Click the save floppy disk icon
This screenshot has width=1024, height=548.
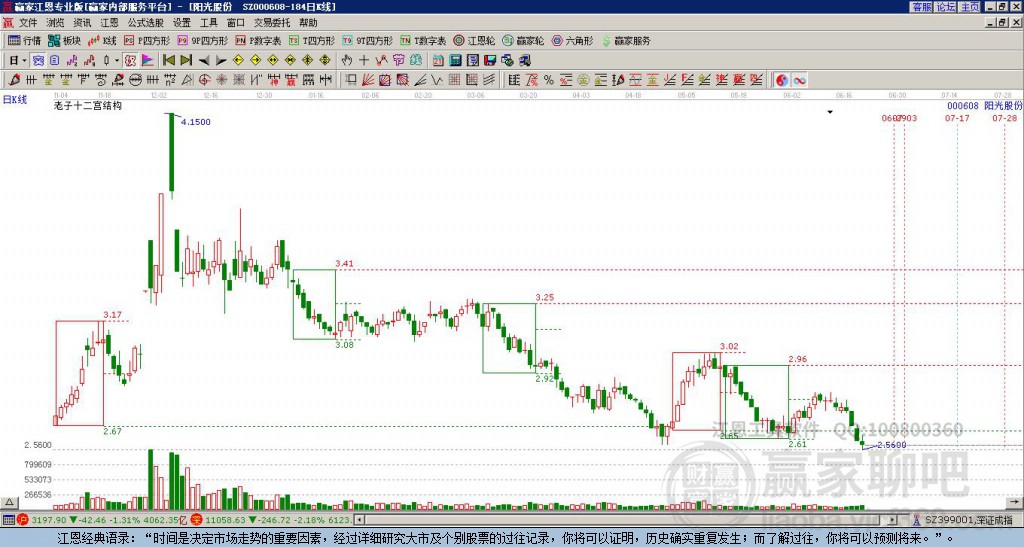click(490, 60)
